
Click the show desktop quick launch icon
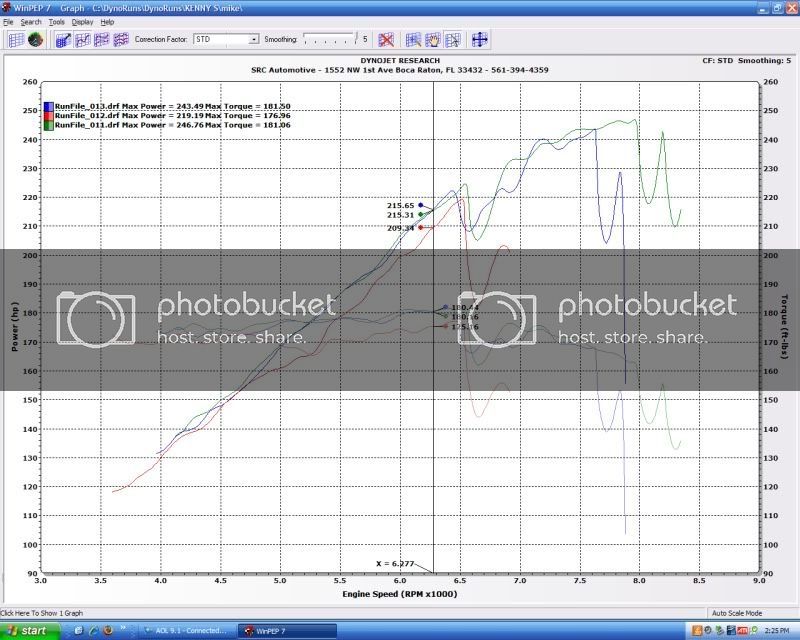pos(79,631)
